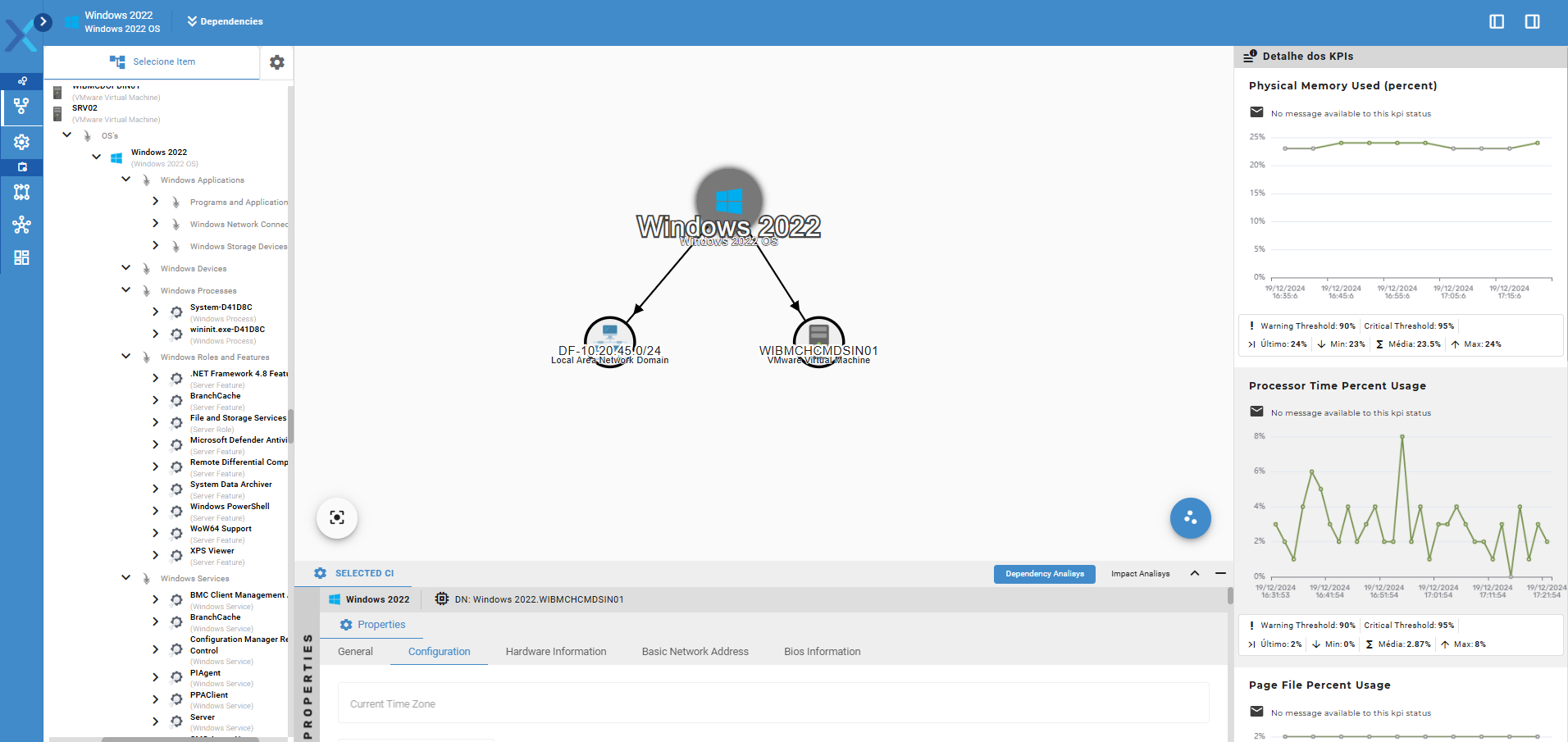Click properties panel vertical scrollbar
This screenshot has width=1568, height=742.
[1230, 595]
